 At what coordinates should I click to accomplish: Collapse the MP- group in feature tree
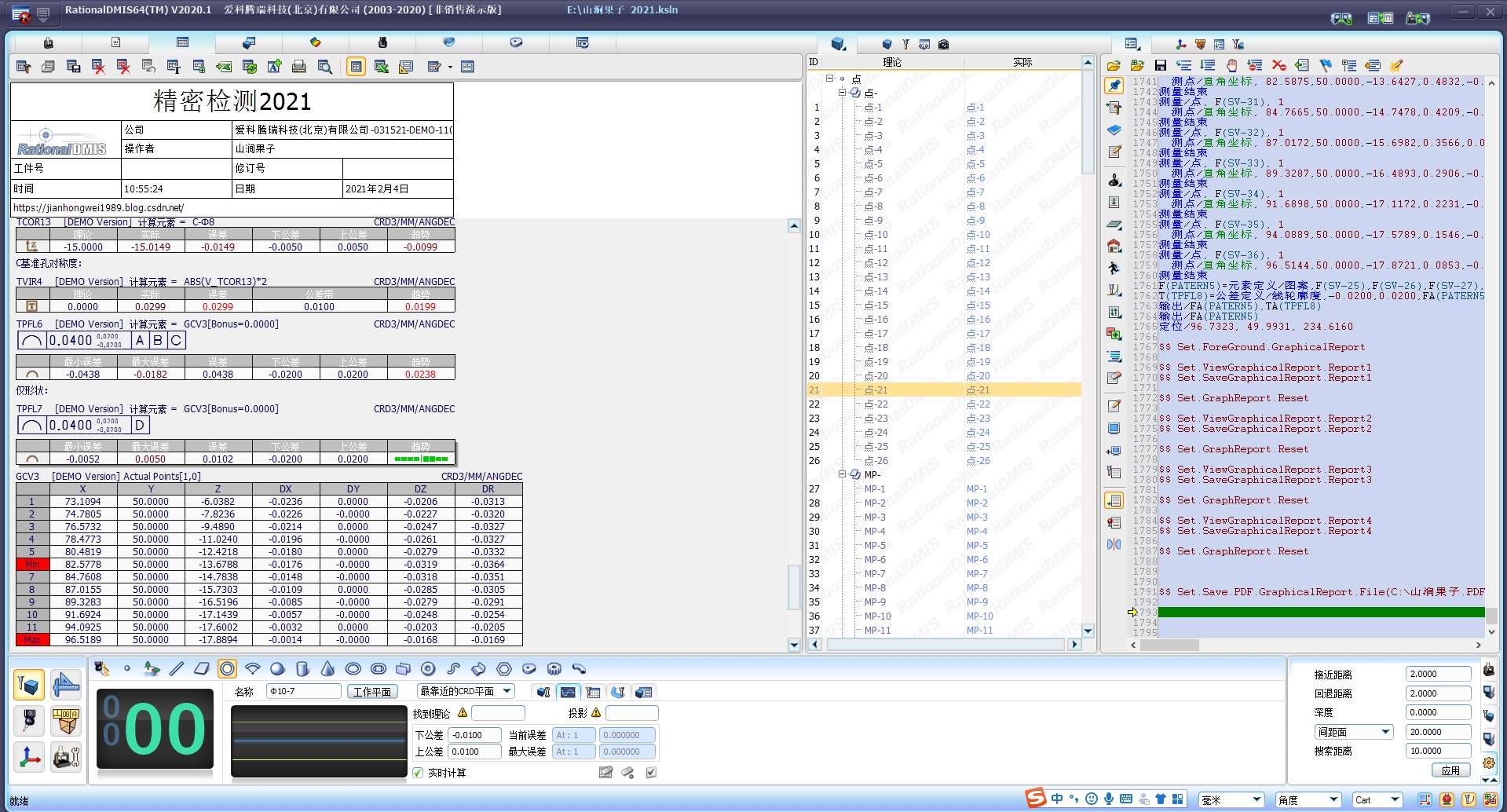pyautogui.click(x=842, y=474)
